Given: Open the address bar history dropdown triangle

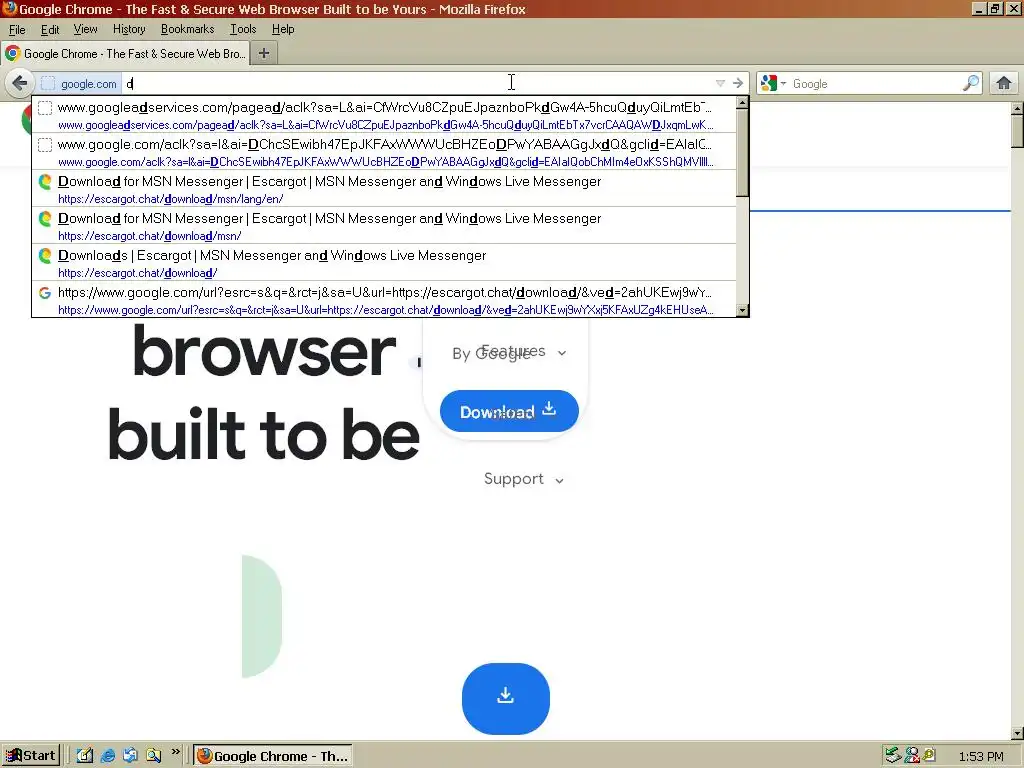Looking at the screenshot, I should (720, 83).
